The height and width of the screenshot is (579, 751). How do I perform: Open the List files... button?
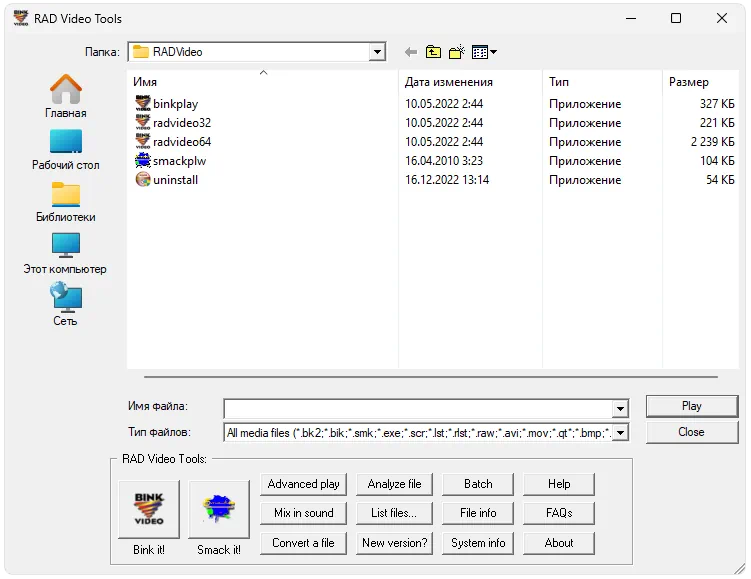[x=394, y=513]
